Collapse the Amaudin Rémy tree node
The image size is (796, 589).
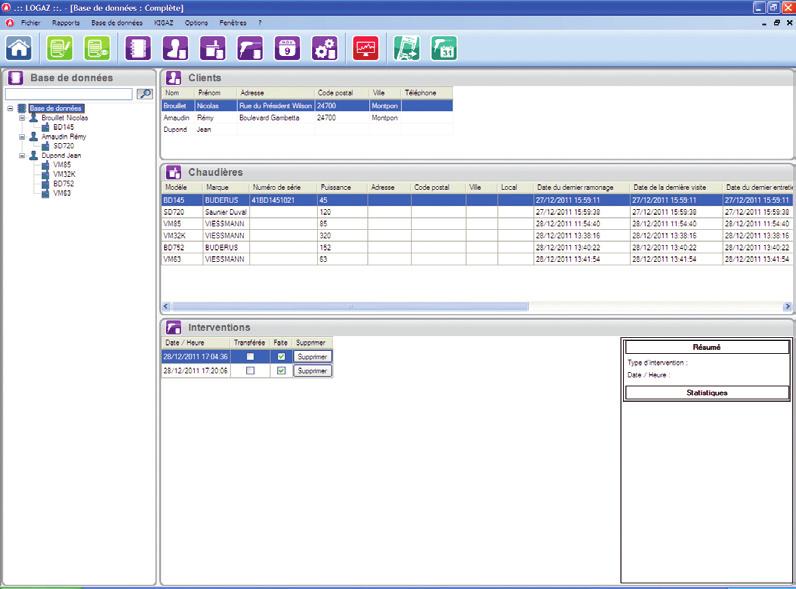pyautogui.click(x=22, y=137)
